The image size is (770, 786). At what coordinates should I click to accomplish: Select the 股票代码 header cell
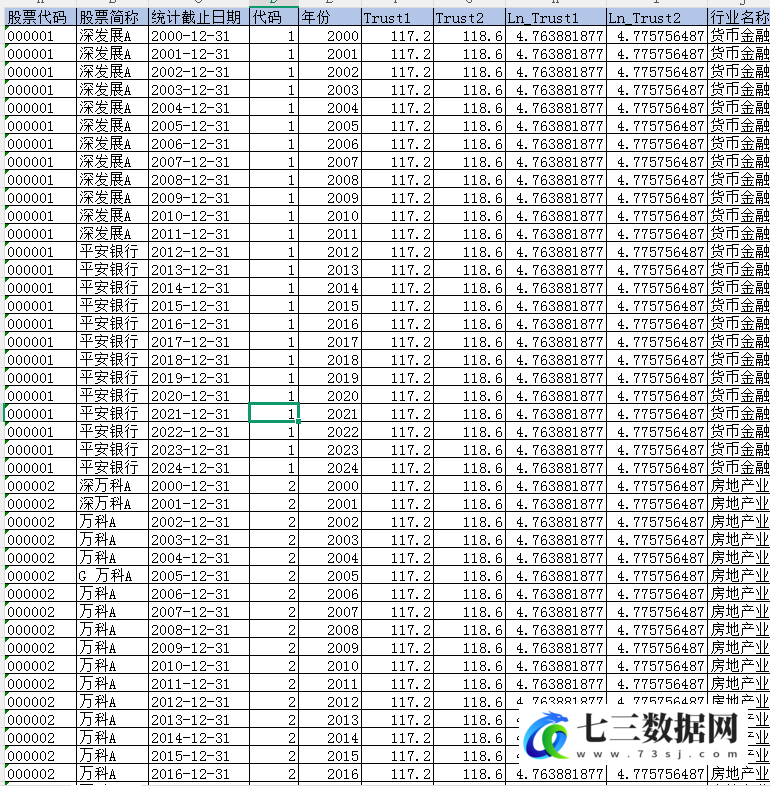[41, 18]
